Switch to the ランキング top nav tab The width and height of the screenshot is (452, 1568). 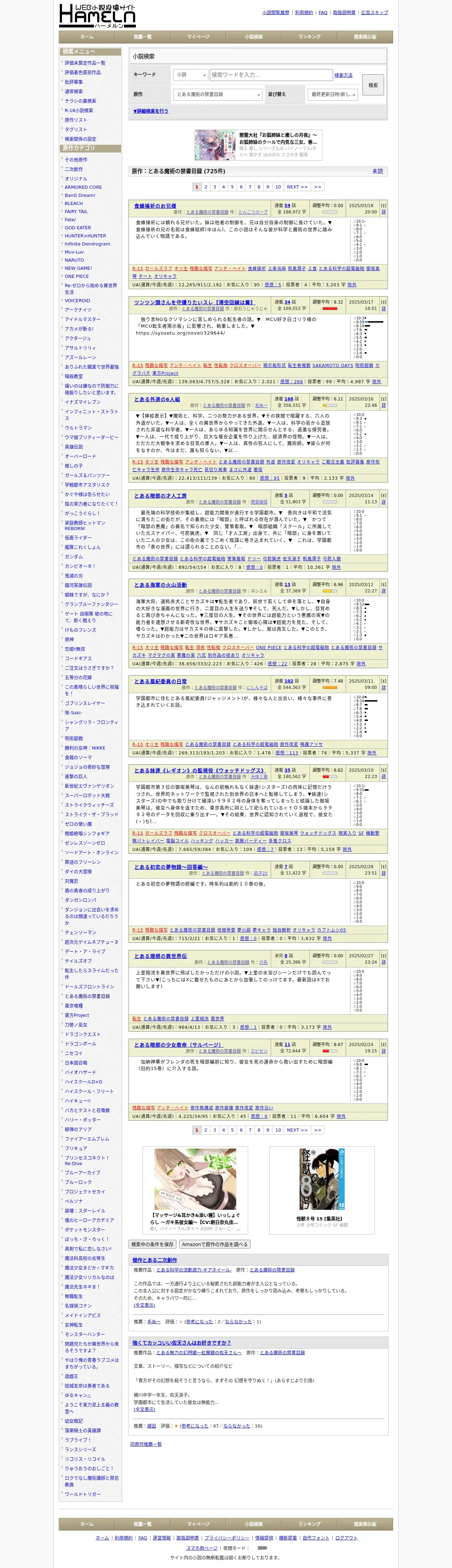(309, 37)
